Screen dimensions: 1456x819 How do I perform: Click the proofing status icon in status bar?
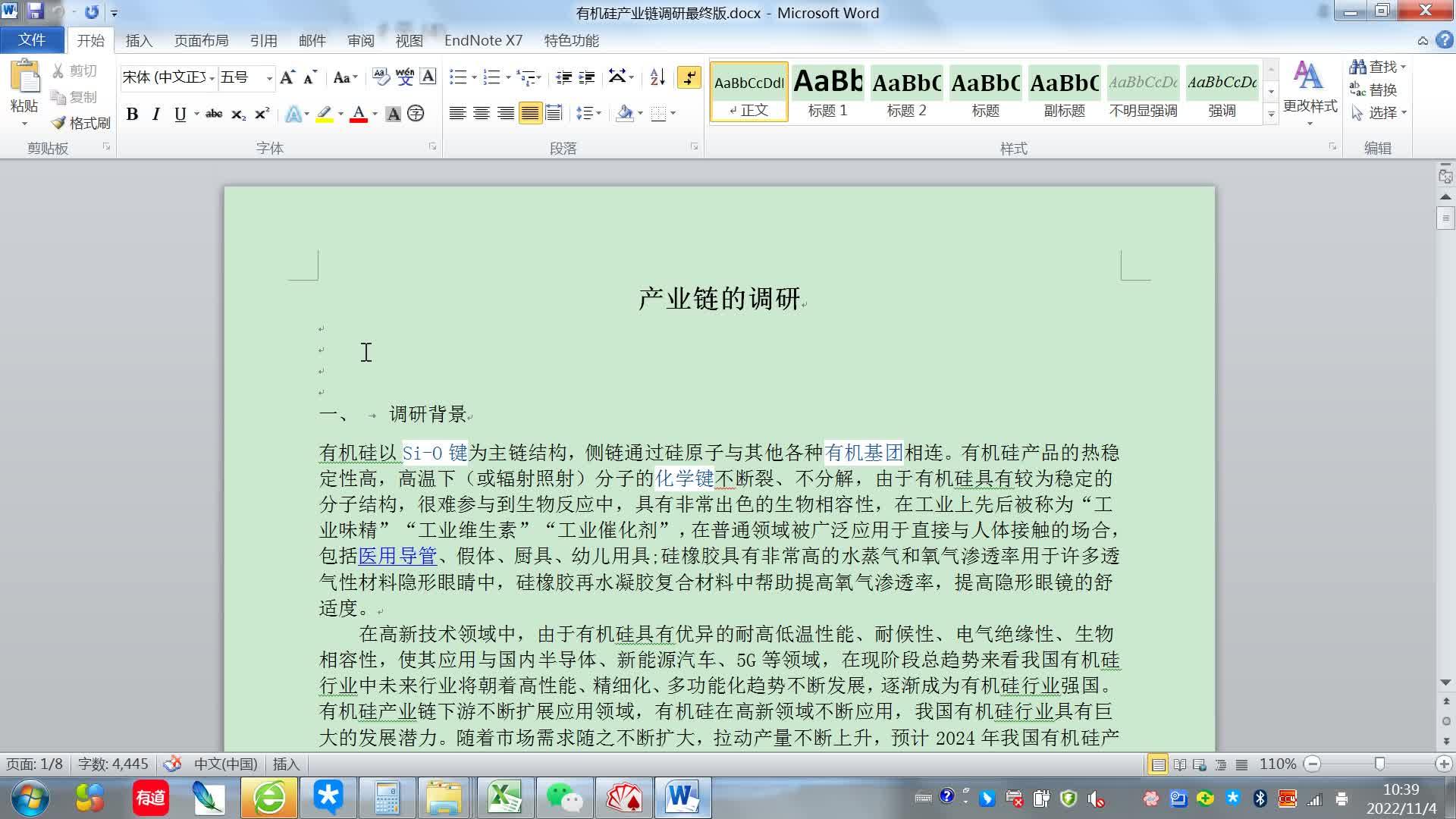pos(173,764)
